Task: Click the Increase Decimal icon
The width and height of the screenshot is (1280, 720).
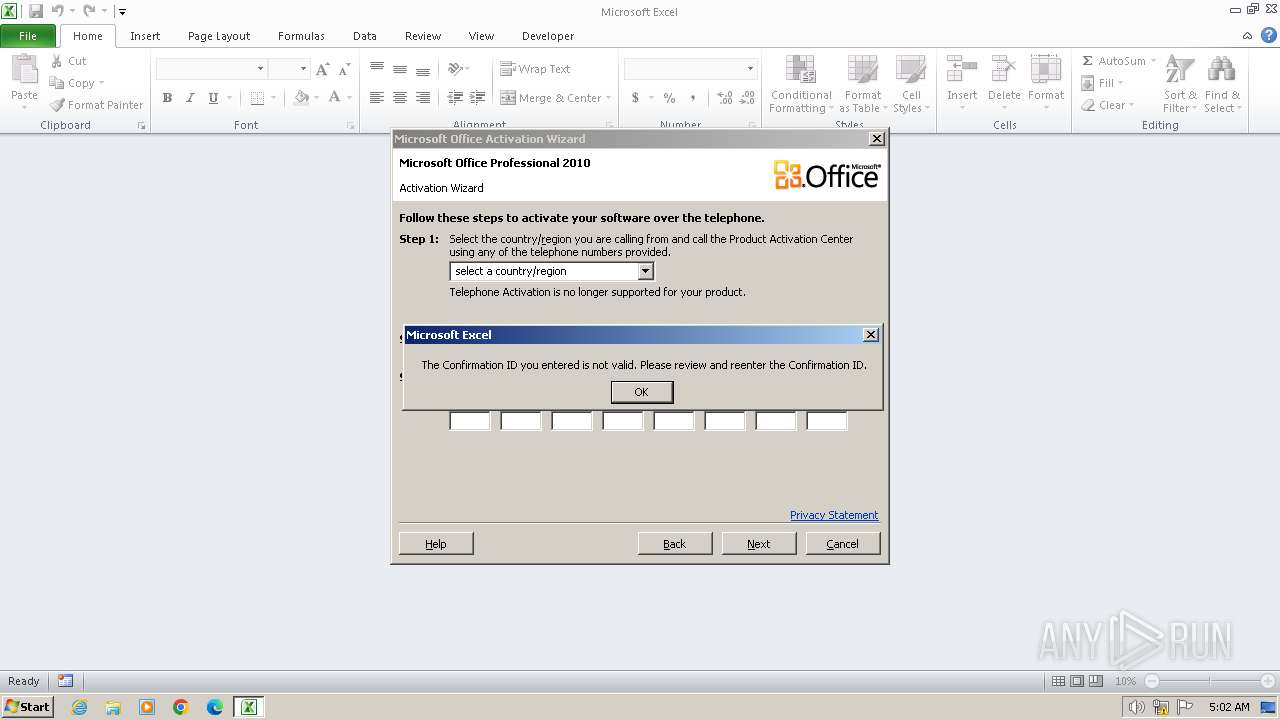Action: (725, 98)
